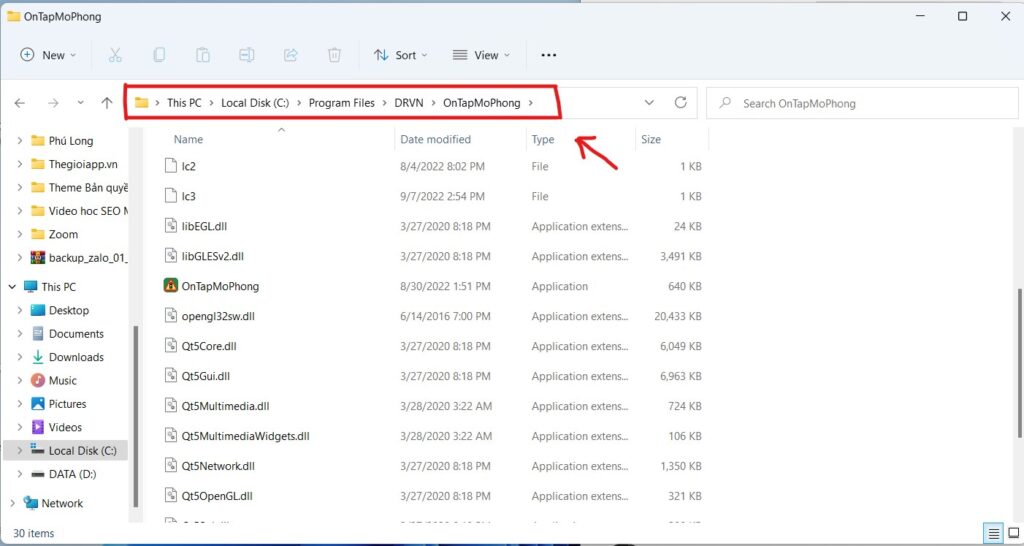The height and width of the screenshot is (546, 1024).
Task: Expand the Network tree node
Action: click(x=12, y=504)
